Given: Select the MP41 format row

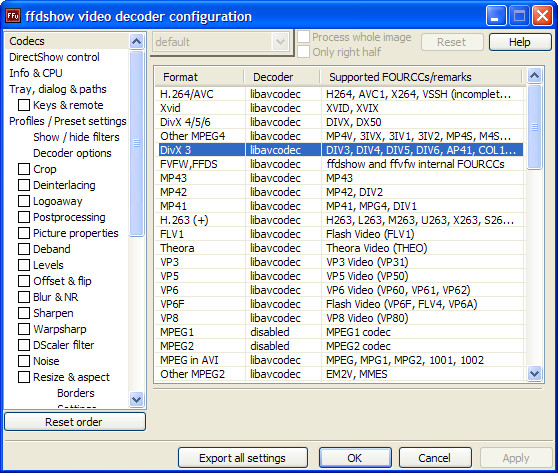Looking at the screenshot, I should pyautogui.click(x=341, y=206).
